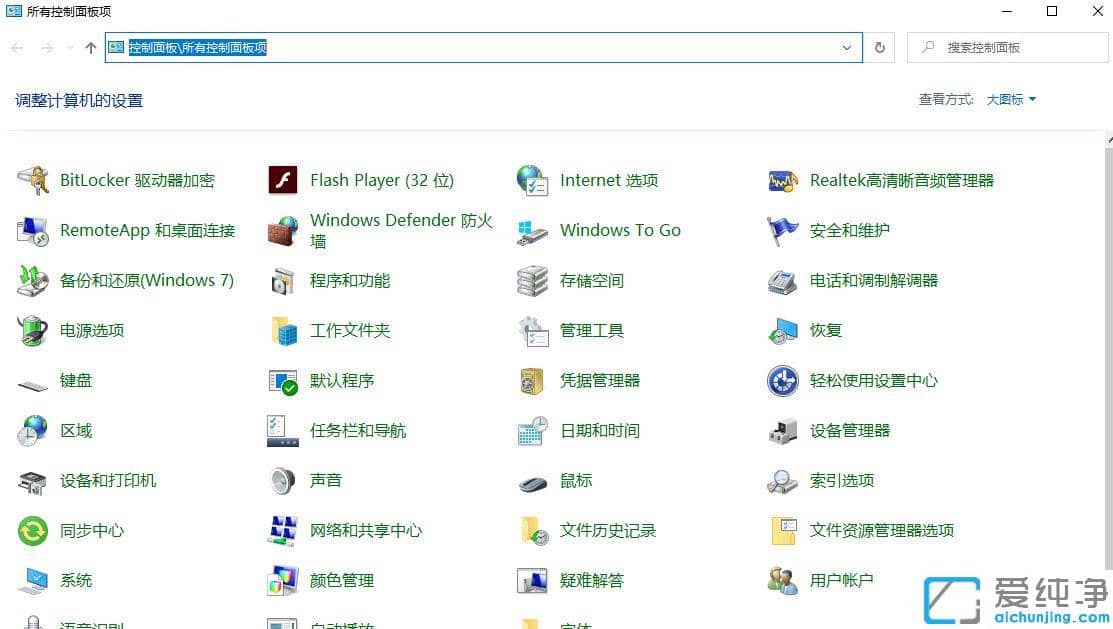Open the 键盘 settings

tap(77, 380)
